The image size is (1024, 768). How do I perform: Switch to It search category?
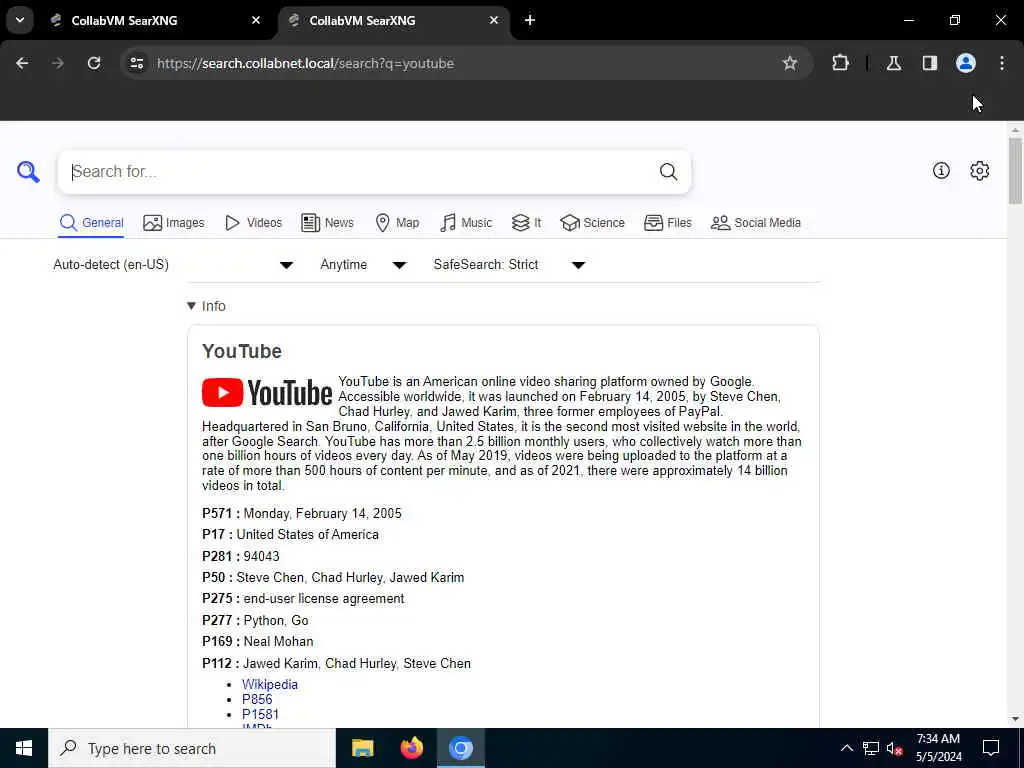pos(526,223)
